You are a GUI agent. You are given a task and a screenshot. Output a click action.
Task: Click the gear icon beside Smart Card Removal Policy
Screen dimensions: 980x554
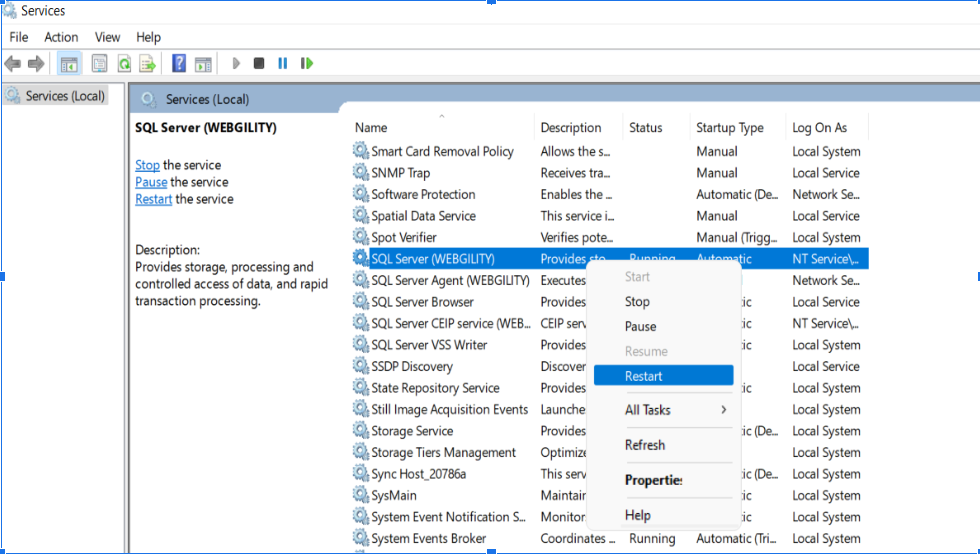[361, 150]
